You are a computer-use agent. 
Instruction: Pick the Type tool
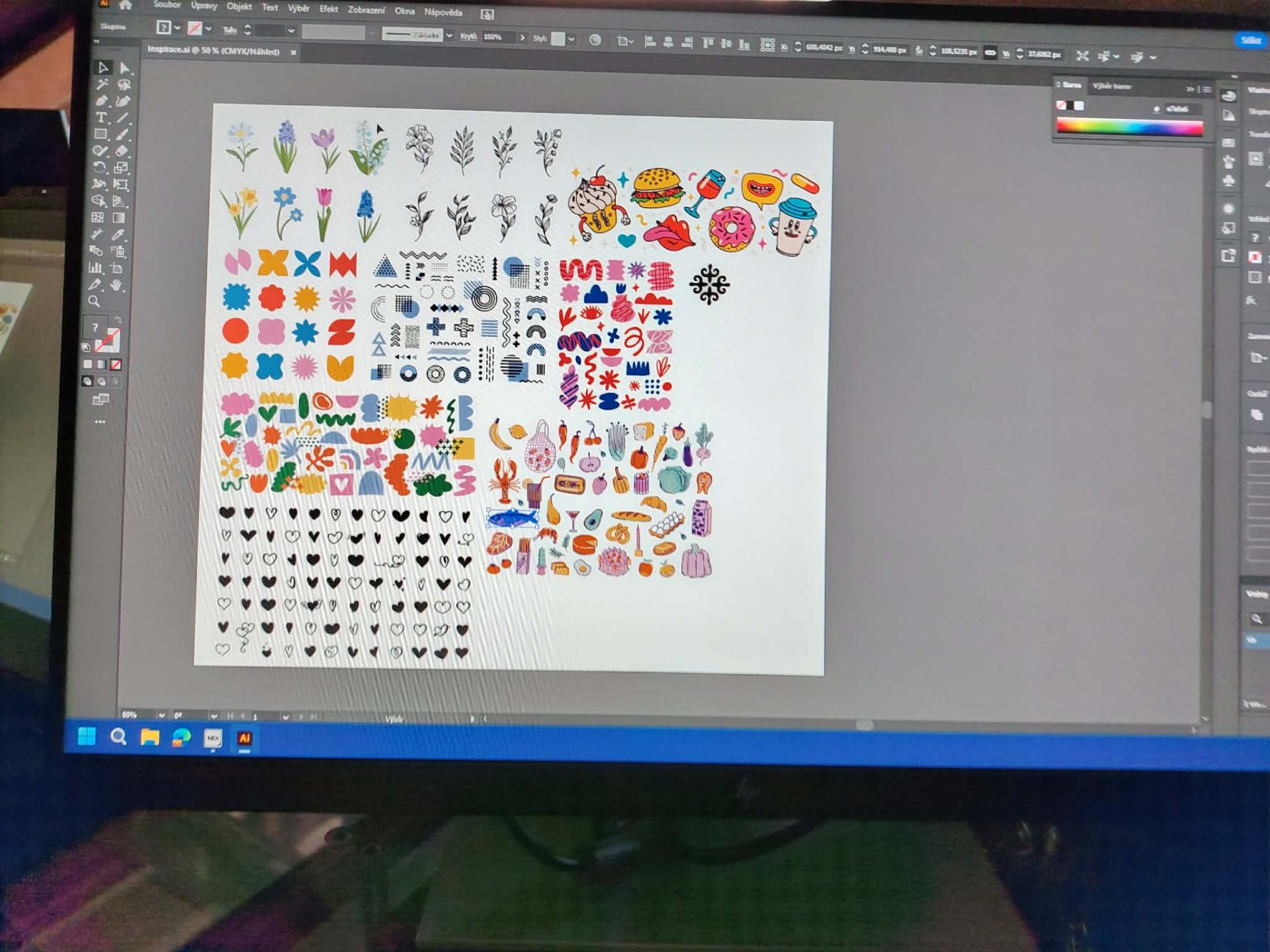click(x=101, y=118)
